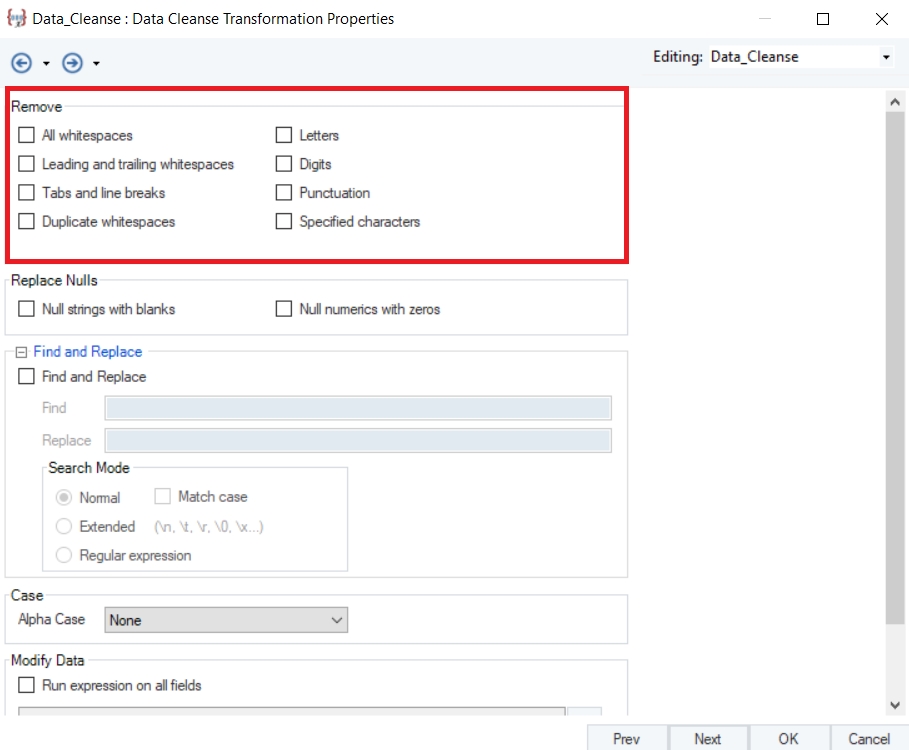Enable the All whitespaces checkbox
This screenshot has height=750, width=909.
point(27,135)
